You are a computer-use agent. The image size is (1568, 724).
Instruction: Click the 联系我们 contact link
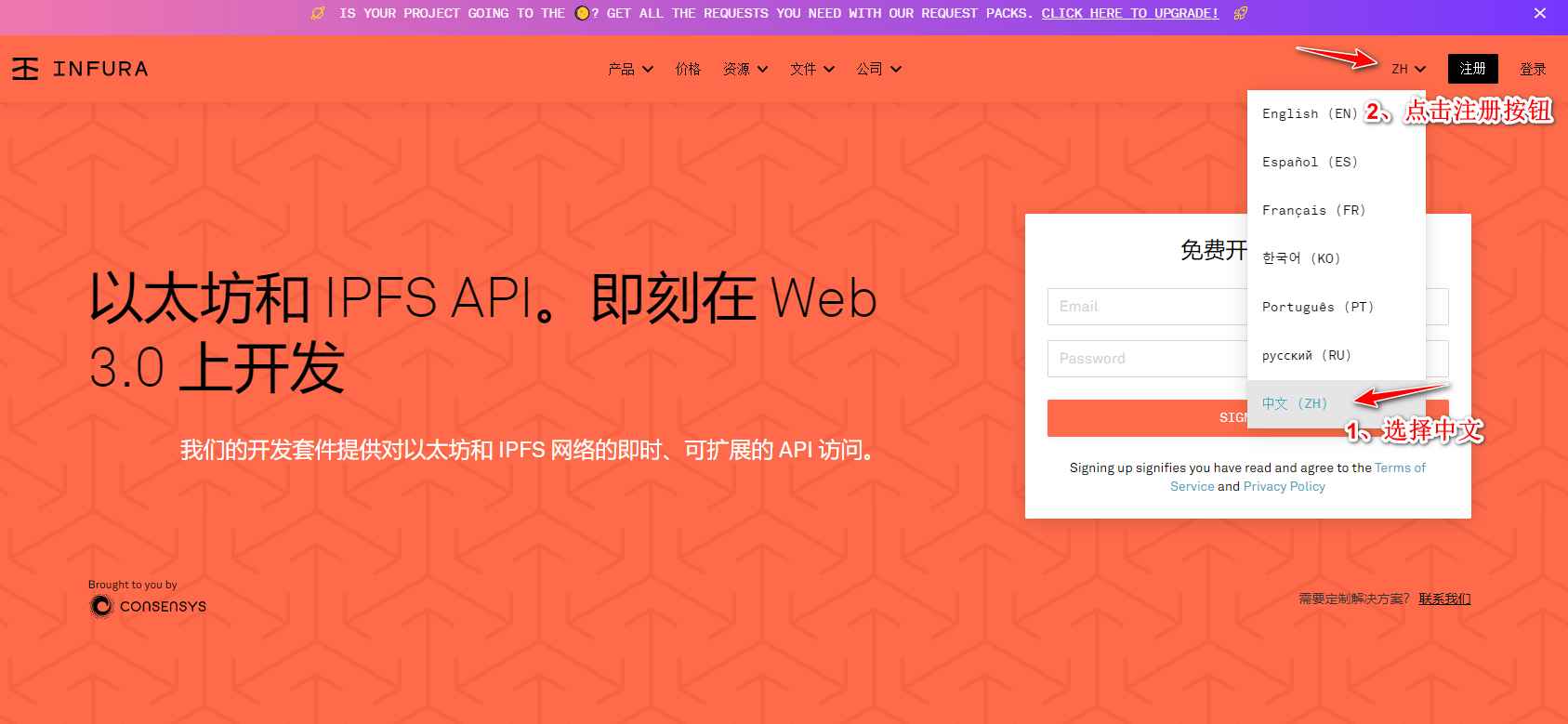pyautogui.click(x=1444, y=599)
